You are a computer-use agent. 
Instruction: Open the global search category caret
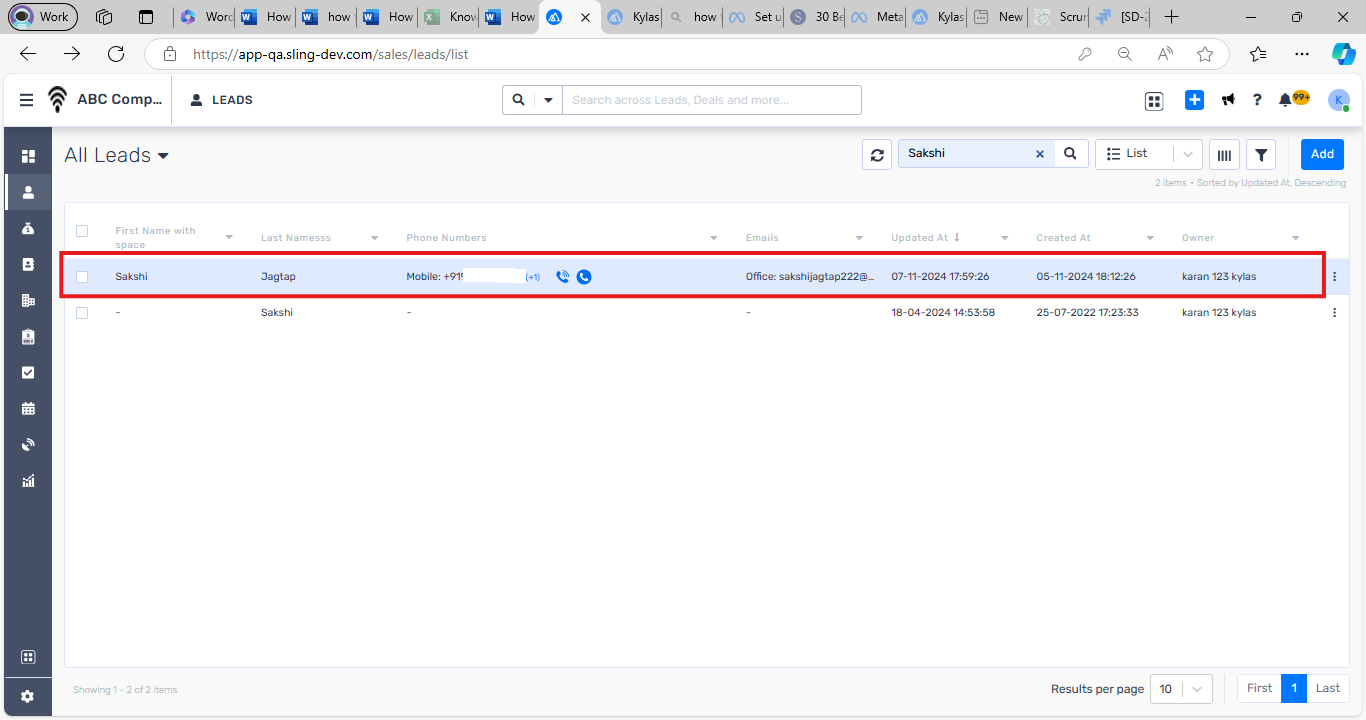pos(548,100)
